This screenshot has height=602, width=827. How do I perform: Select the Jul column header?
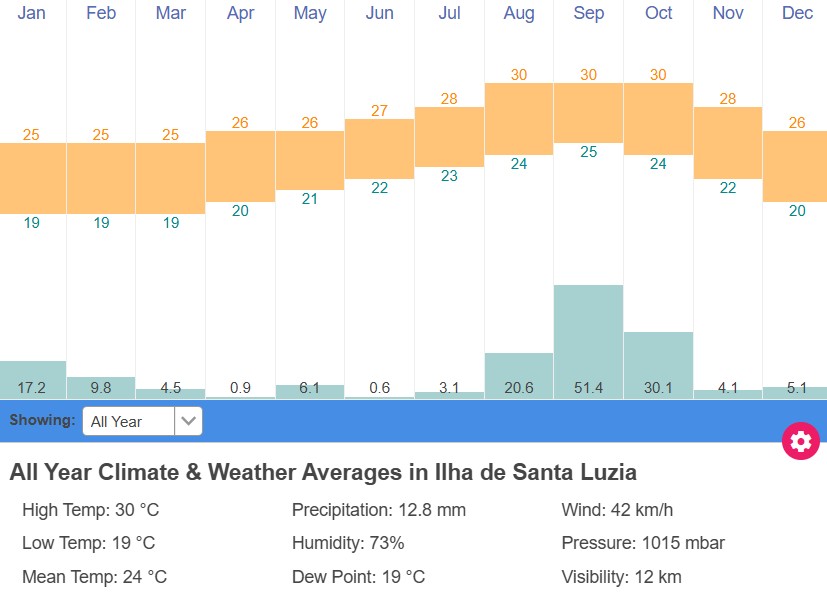pos(449,14)
